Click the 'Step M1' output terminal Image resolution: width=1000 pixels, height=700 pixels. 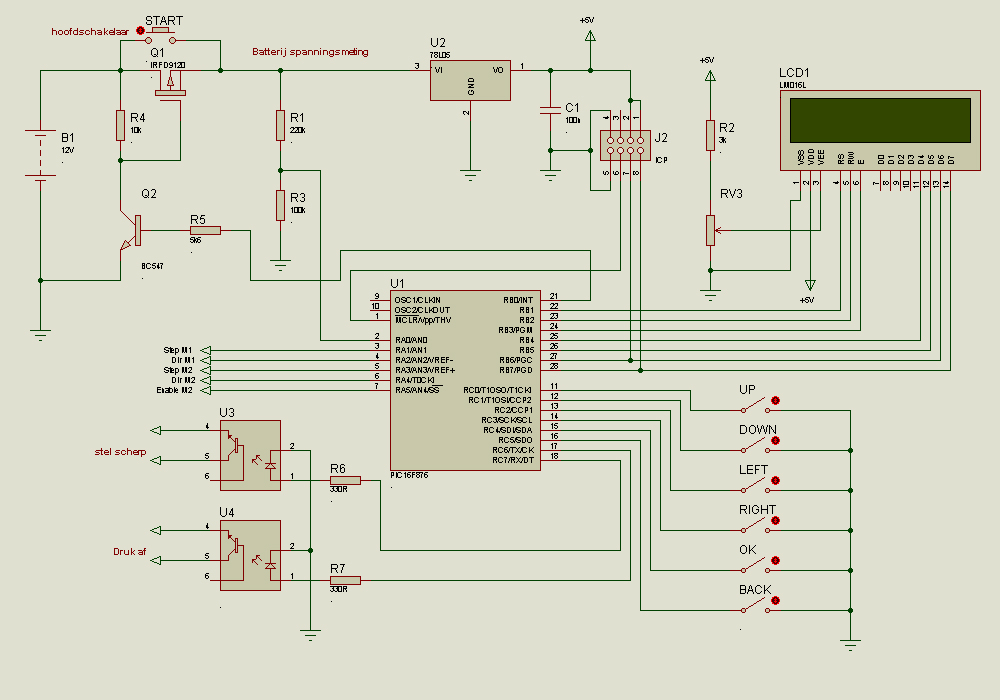[x=207, y=350]
